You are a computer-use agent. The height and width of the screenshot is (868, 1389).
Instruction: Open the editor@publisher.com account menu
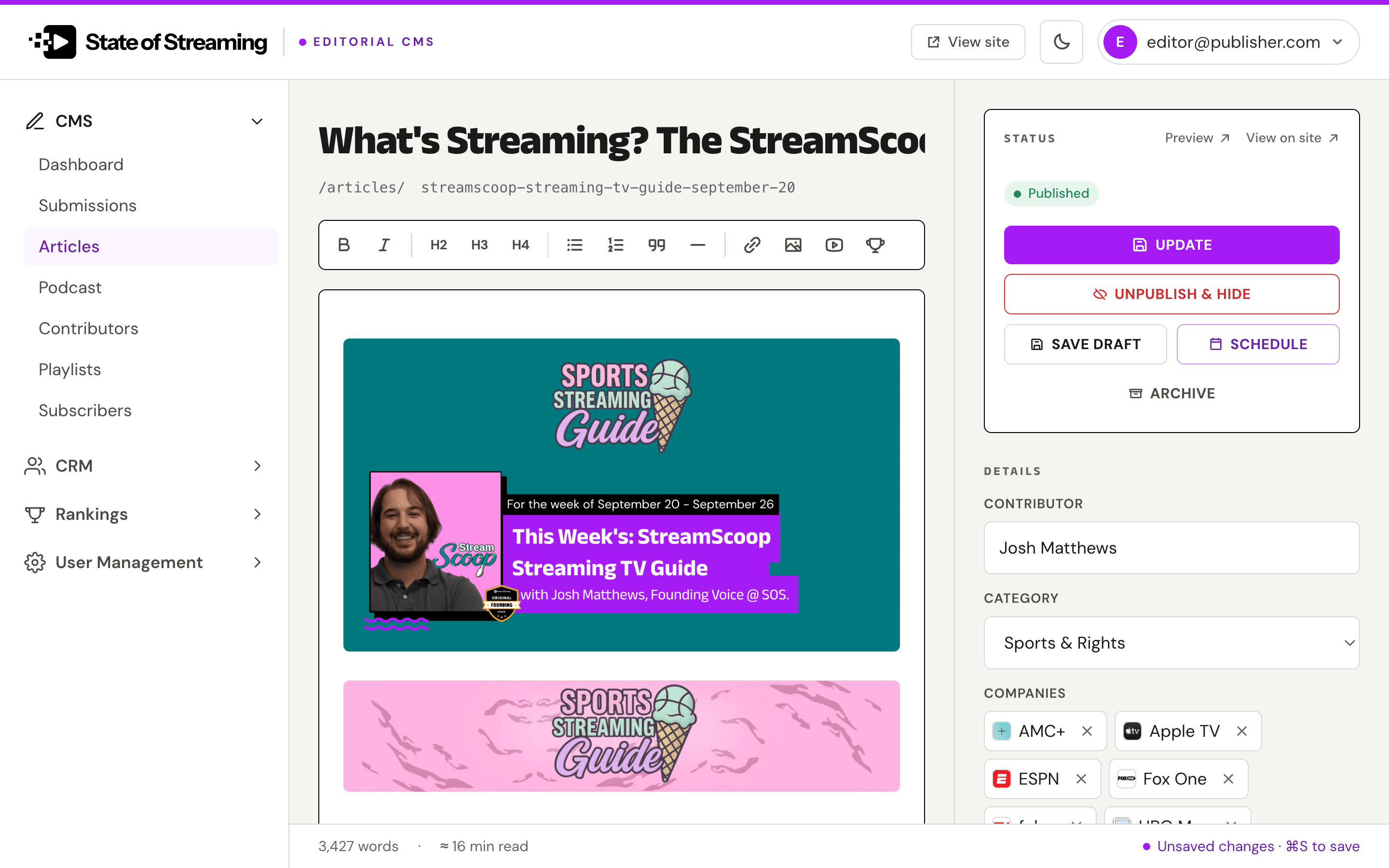(x=1228, y=42)
